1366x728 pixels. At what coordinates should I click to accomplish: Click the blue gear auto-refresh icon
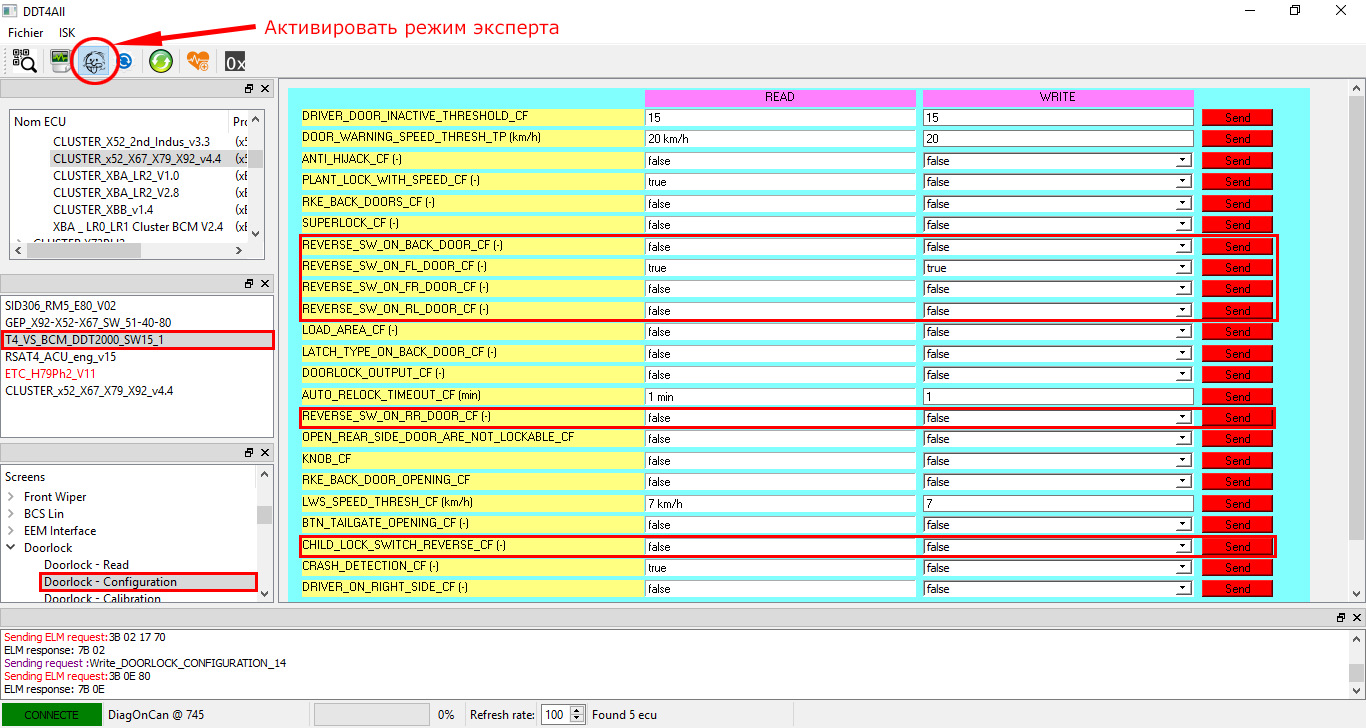pyautogui.click(x=125, y=61)
